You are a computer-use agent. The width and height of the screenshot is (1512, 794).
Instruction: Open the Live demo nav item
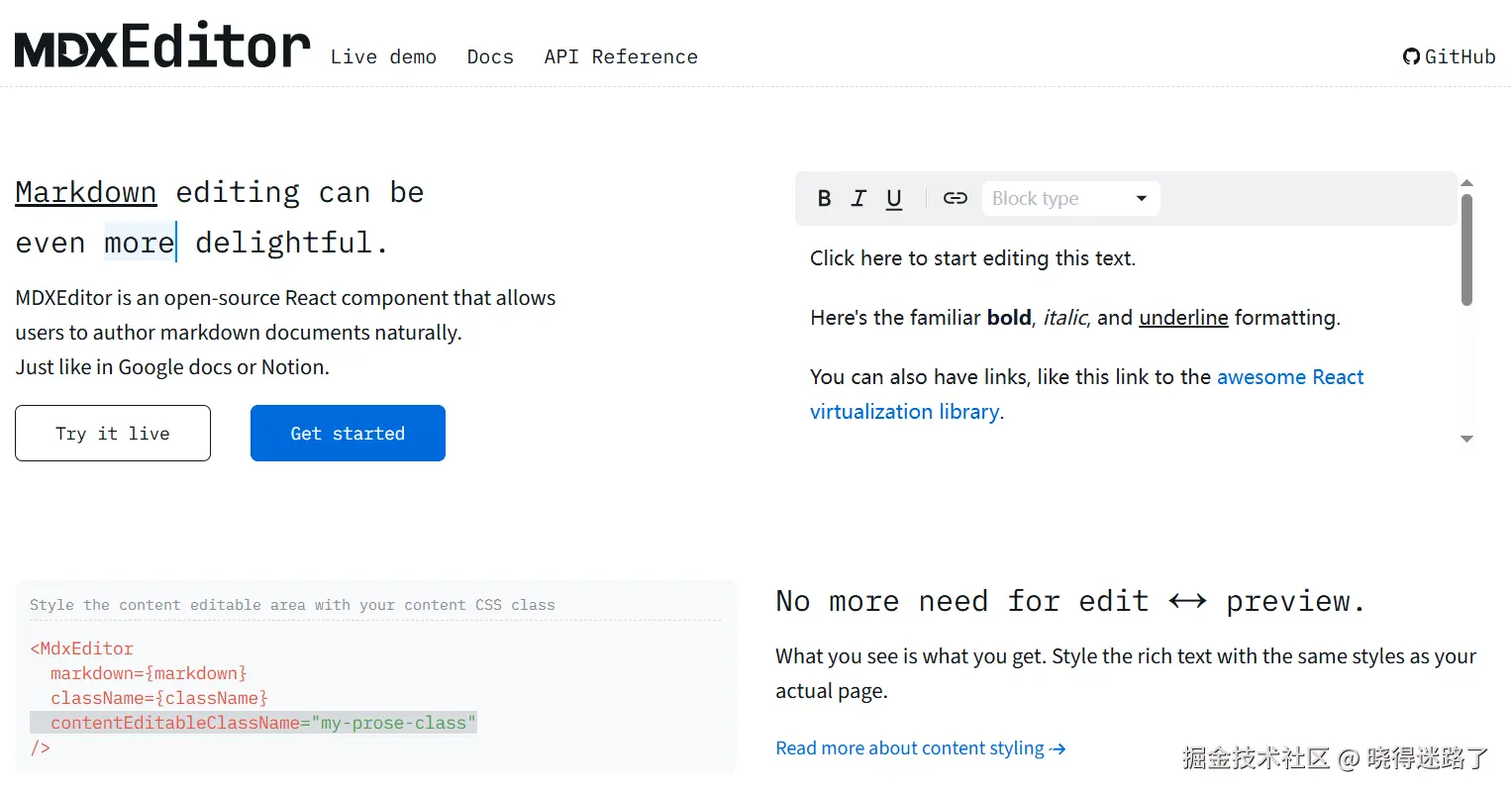[x=383, y=57]
